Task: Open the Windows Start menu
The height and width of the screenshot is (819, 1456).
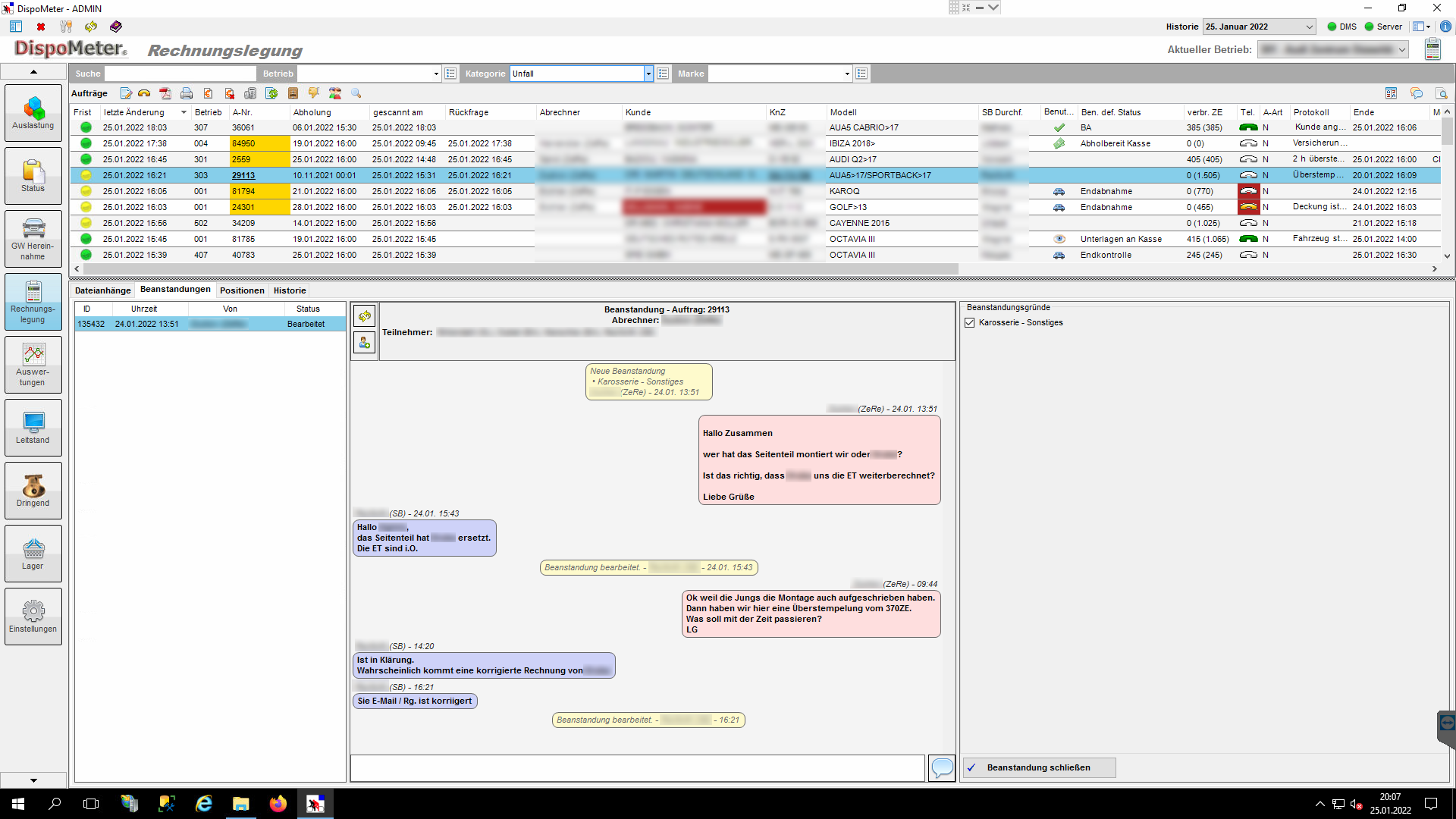Action: coord(18,804)
